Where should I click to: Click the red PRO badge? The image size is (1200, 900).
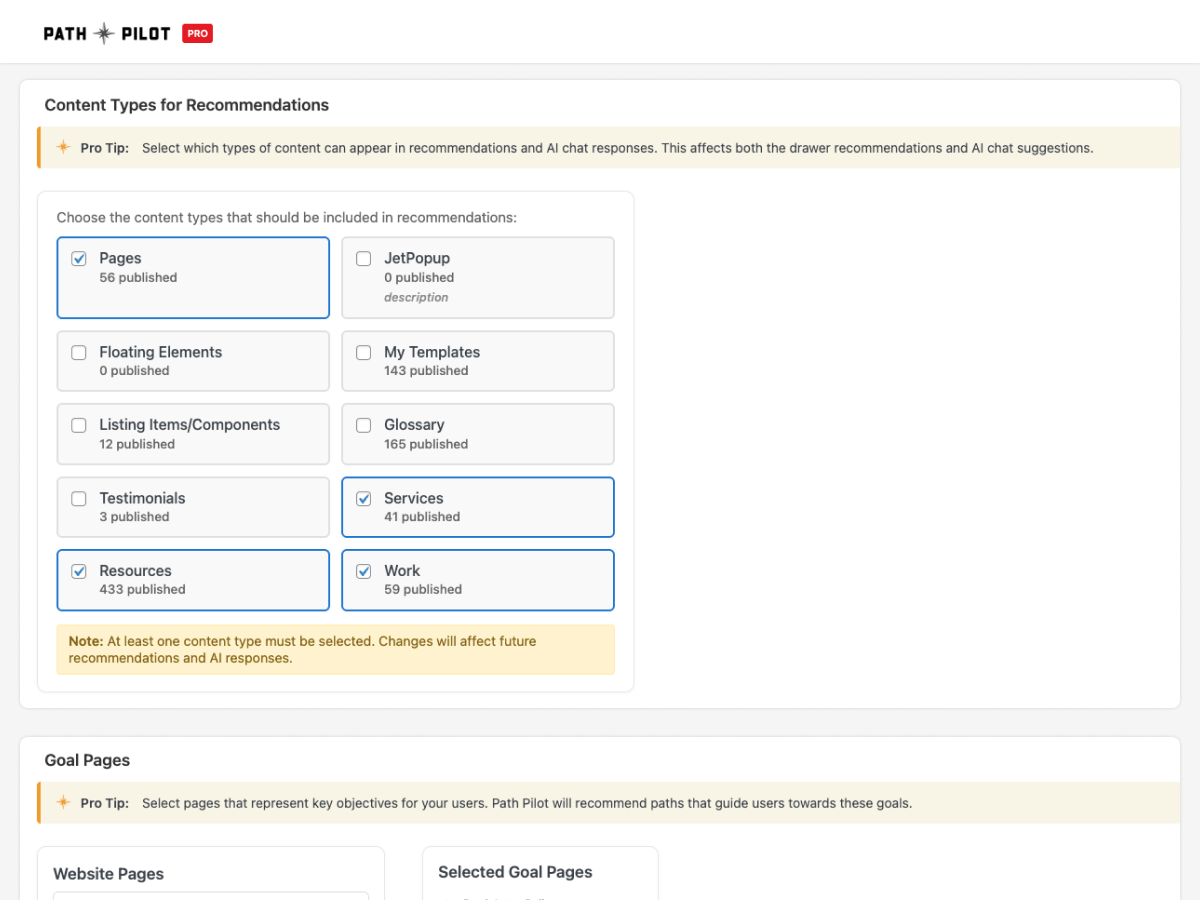197,34
